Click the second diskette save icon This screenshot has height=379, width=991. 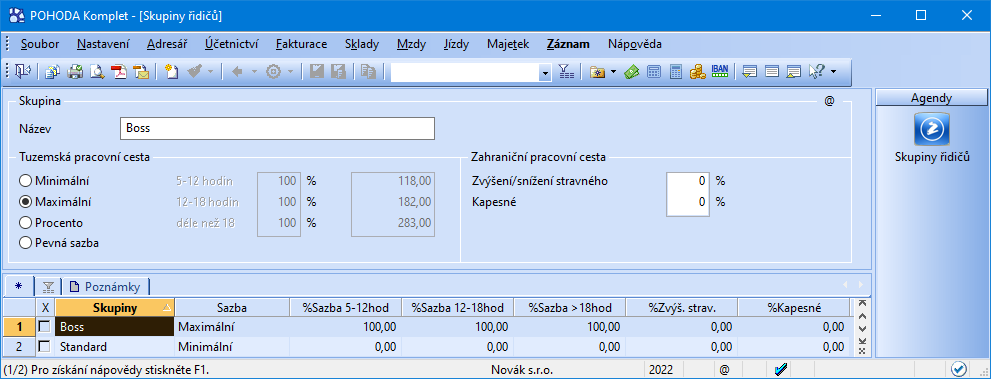338,72
